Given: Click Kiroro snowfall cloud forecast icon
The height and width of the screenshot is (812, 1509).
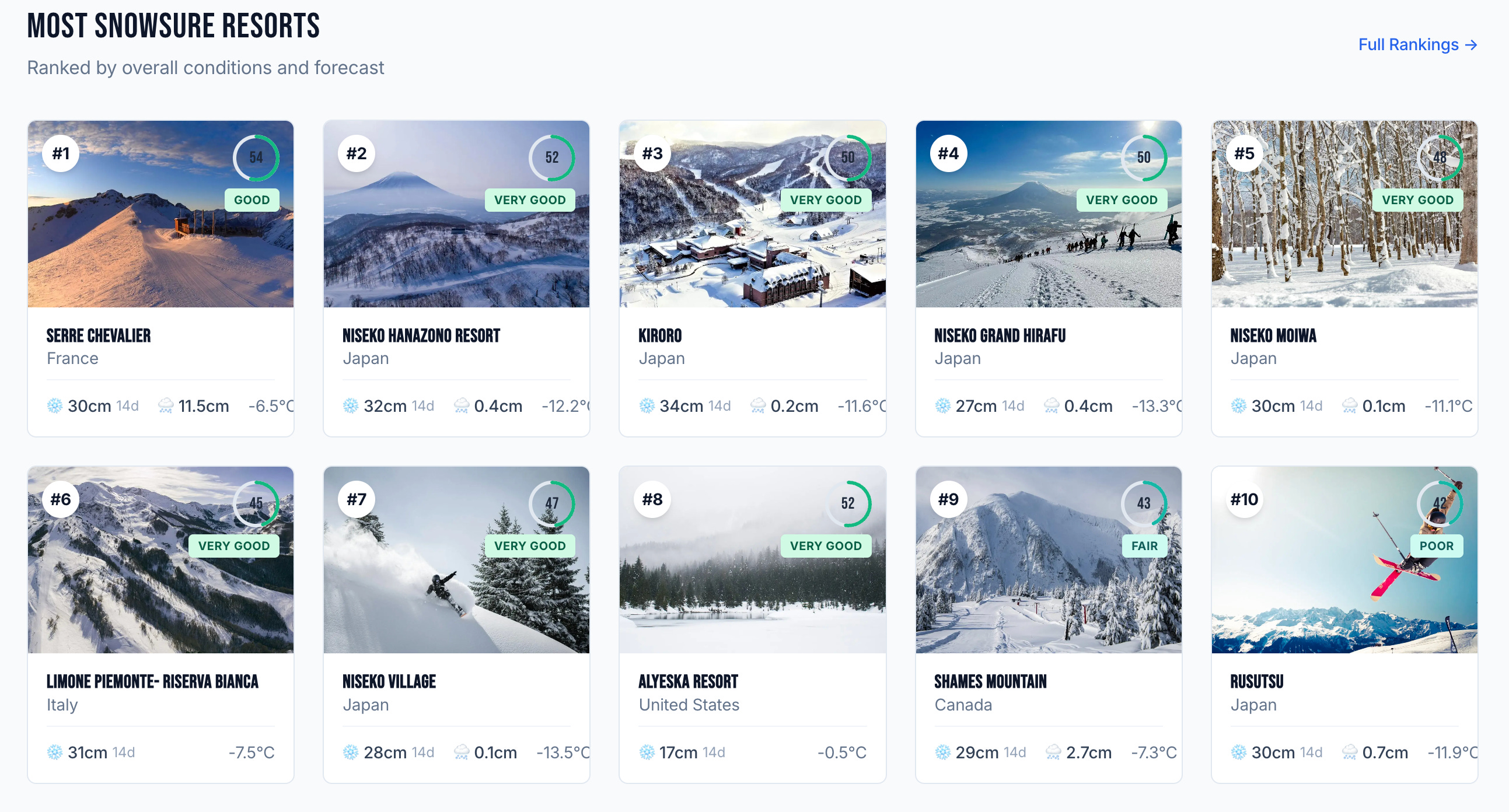Looking at the screenshot, I should (758, 405).
